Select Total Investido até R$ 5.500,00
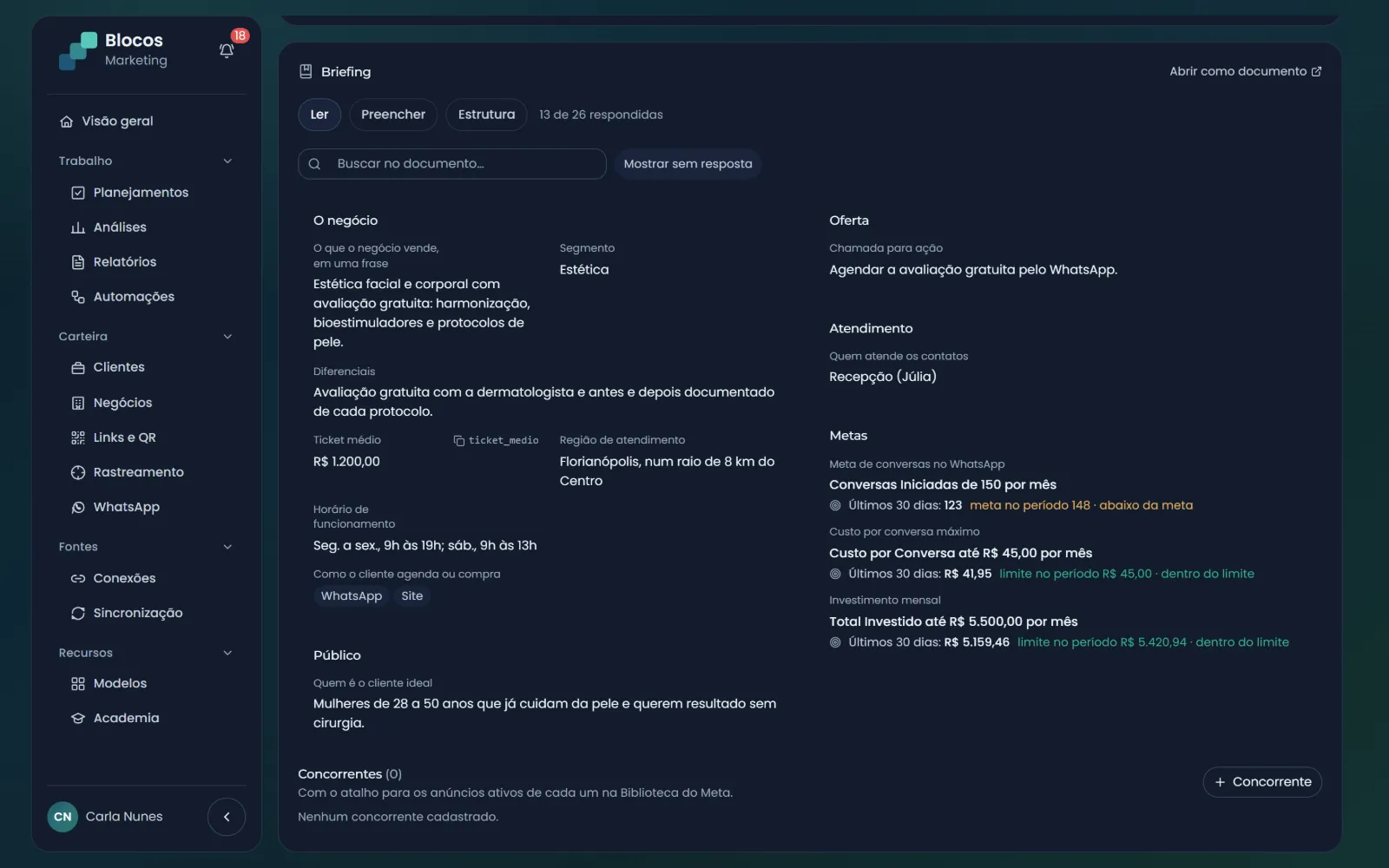1389x868 pixels. (953, 622)
